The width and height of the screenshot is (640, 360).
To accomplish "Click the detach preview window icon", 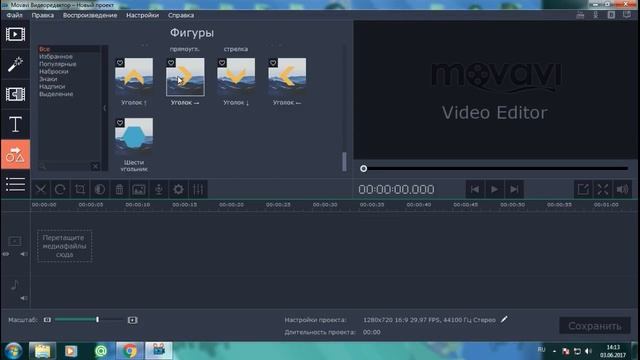I will (x=583, y=189).
